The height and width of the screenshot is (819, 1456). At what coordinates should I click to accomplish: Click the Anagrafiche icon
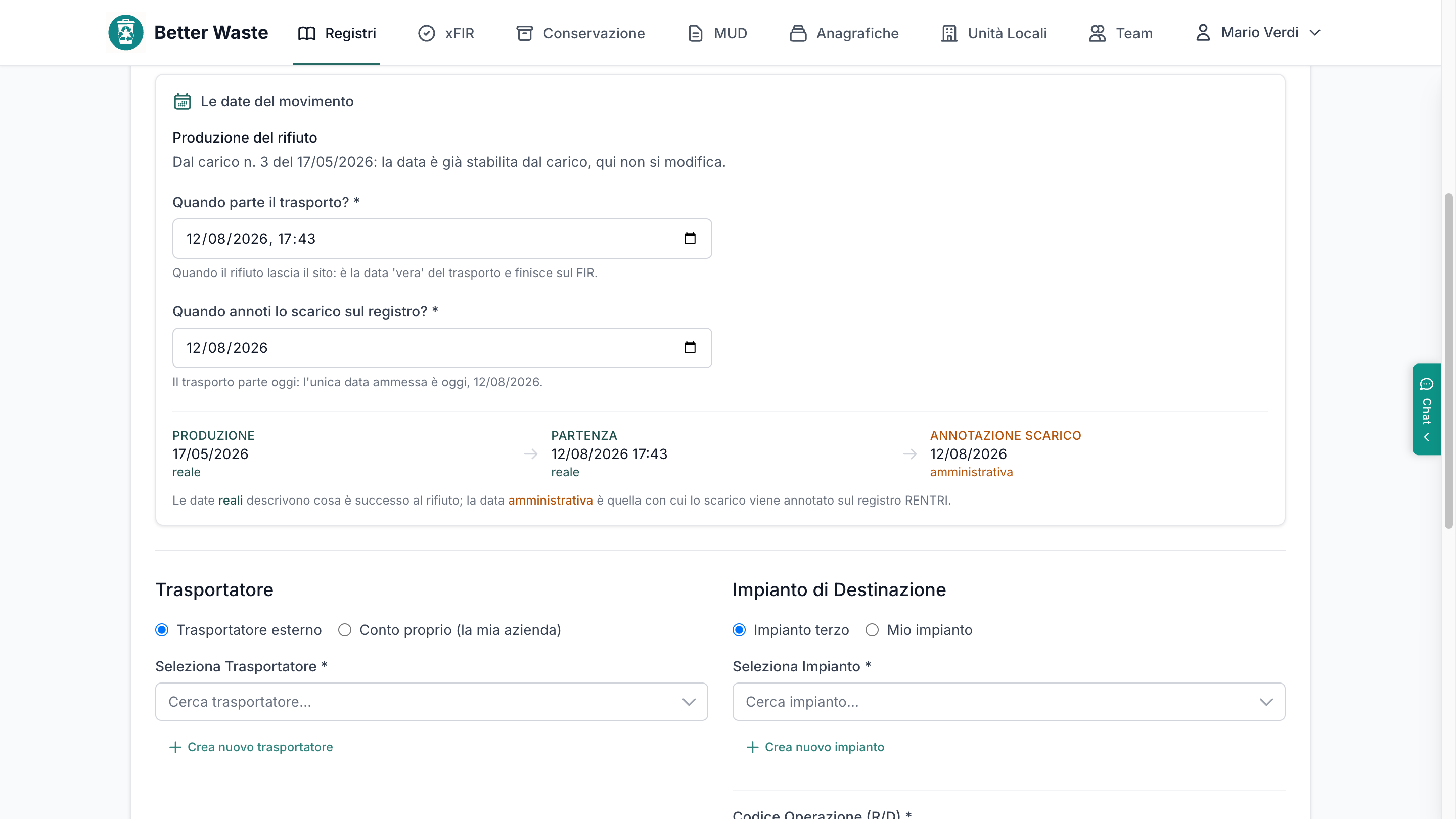[x=798, y=33]
